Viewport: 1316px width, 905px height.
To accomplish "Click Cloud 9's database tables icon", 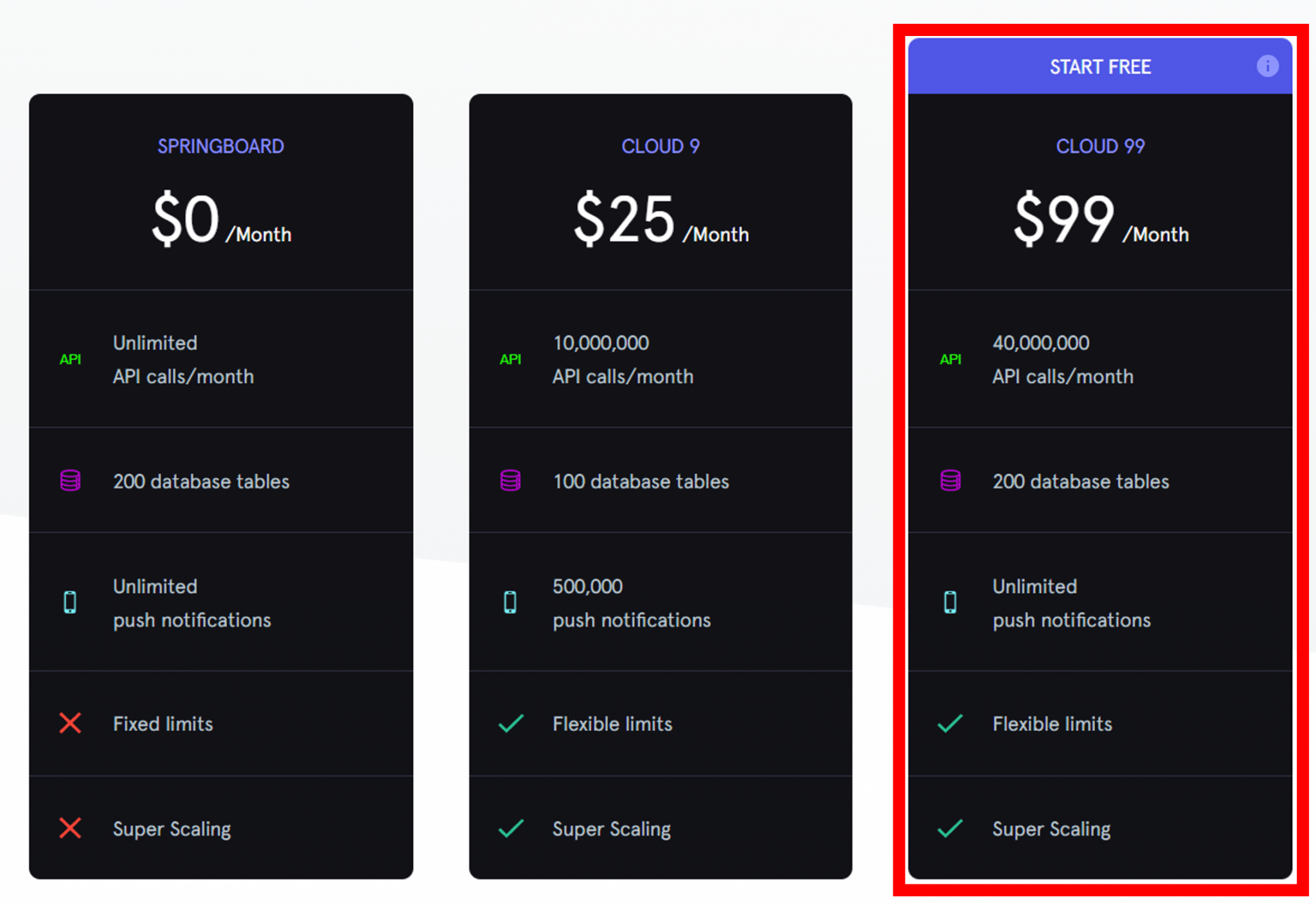I will click(x=510, y=481).
